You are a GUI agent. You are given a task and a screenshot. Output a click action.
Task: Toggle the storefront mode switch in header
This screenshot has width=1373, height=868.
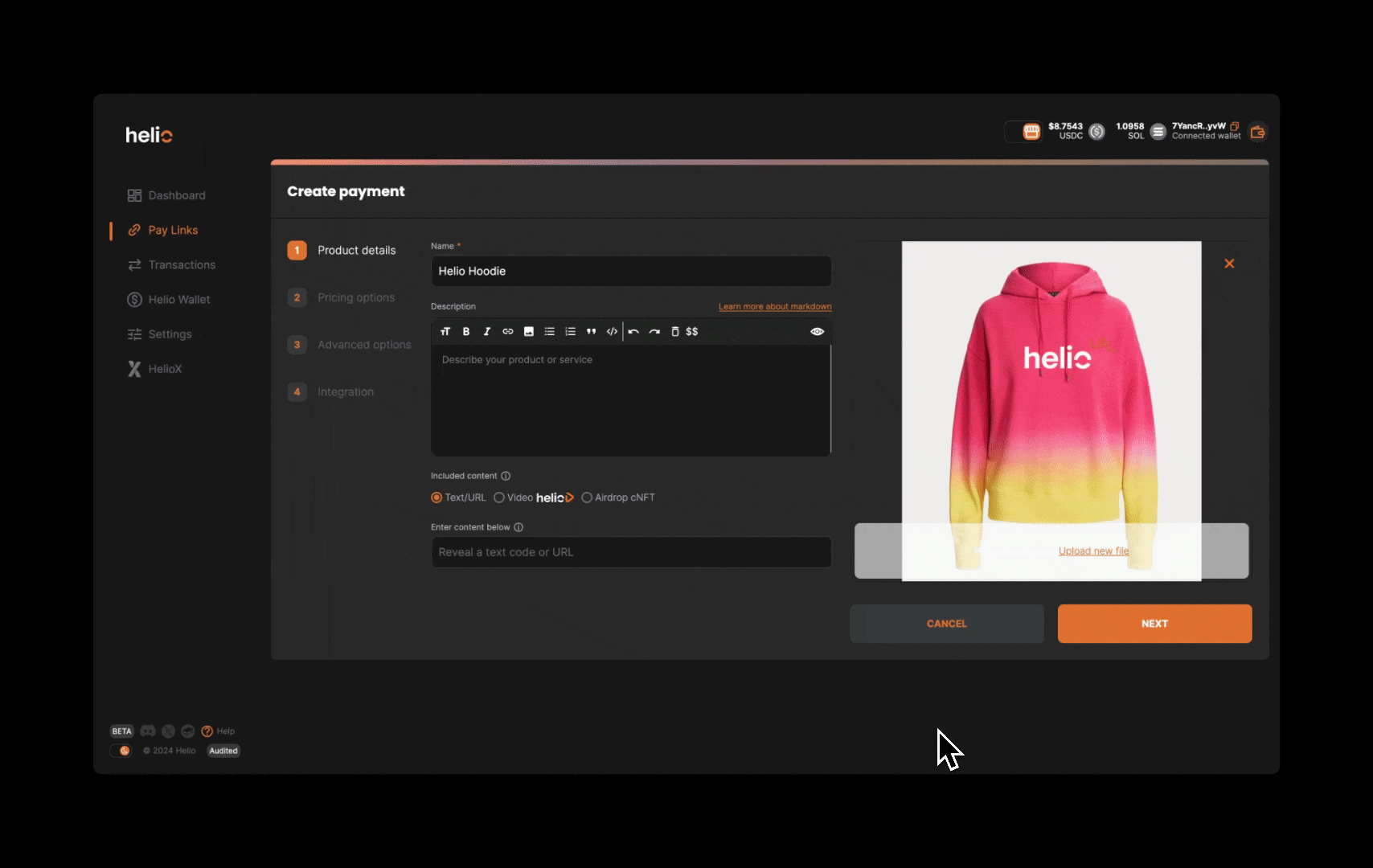tap(1023, 131)
